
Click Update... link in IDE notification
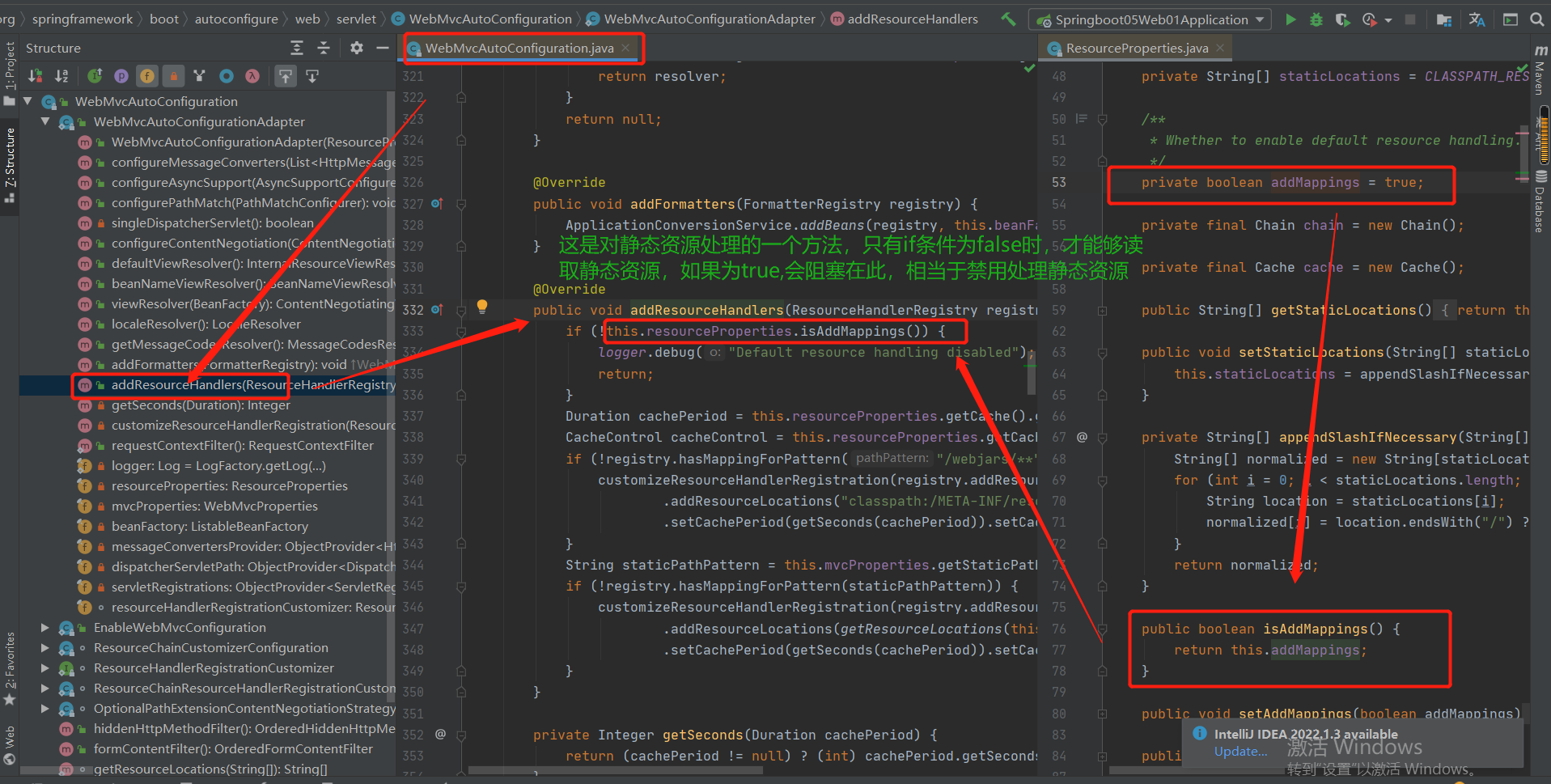(x=1240, y=752)
